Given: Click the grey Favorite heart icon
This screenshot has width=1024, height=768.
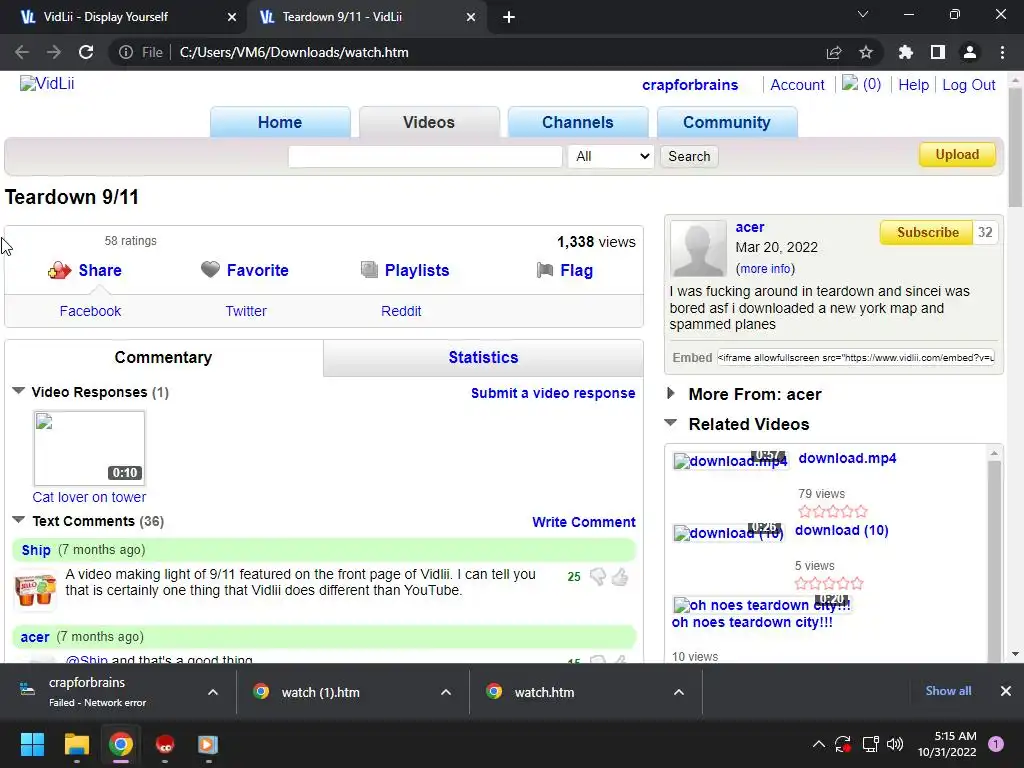Looking at the screenshot, I should click(x=210, y=269).
